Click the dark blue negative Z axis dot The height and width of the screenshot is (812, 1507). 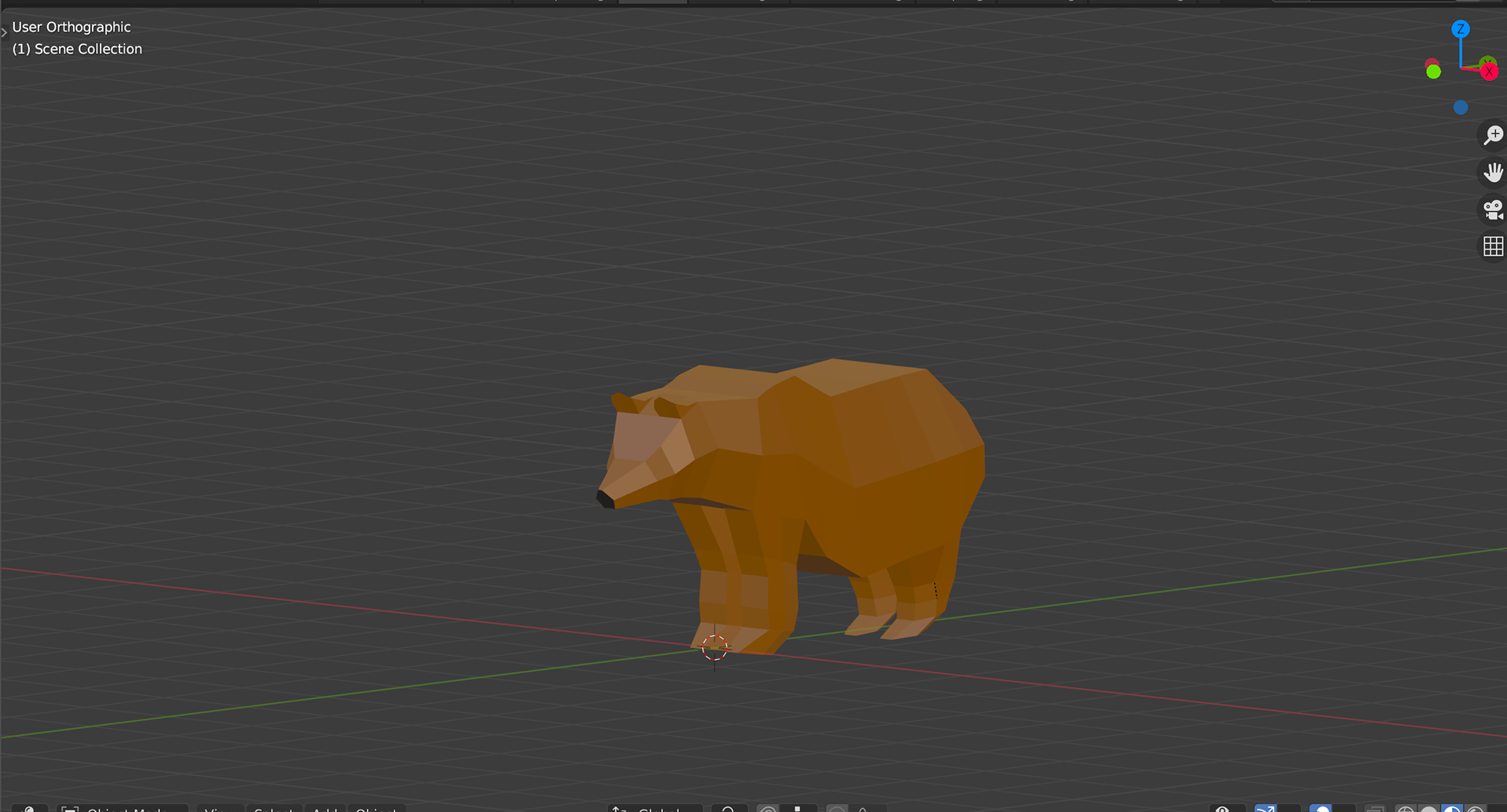click(x=1460, y=107)
